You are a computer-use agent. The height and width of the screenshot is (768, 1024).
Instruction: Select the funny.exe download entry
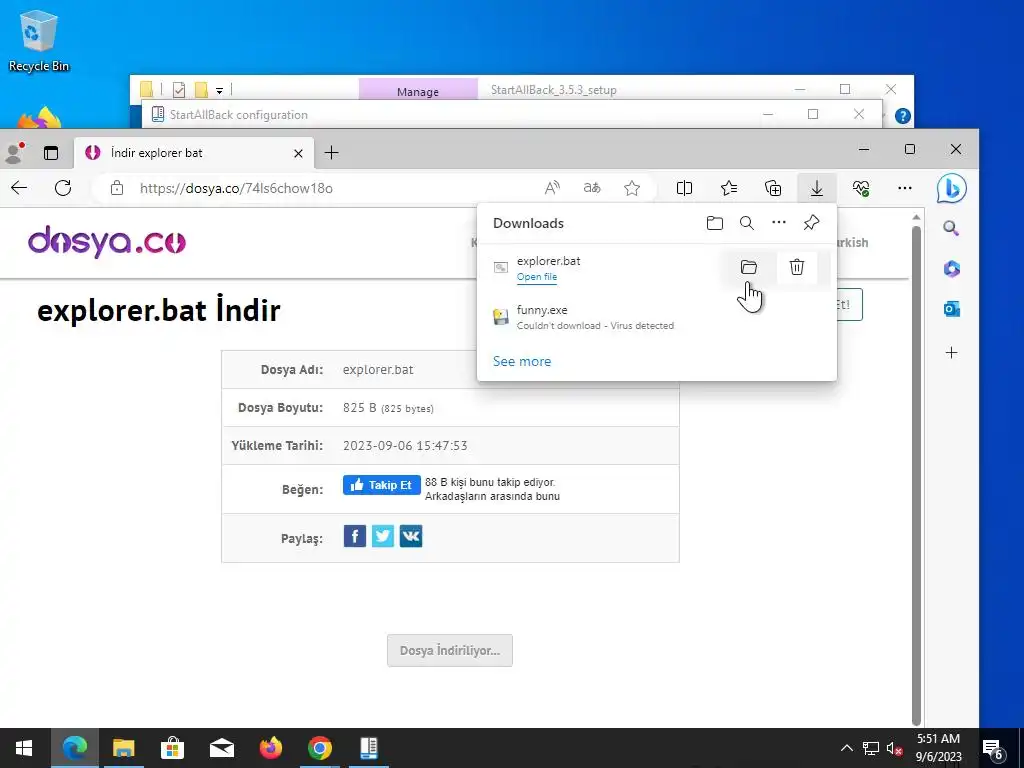(656, 317)
